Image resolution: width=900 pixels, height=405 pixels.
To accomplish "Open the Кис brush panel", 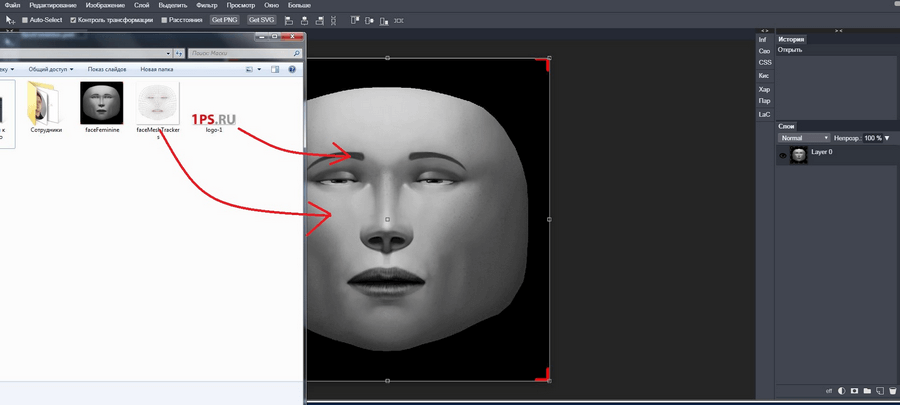I will point(764,75).
